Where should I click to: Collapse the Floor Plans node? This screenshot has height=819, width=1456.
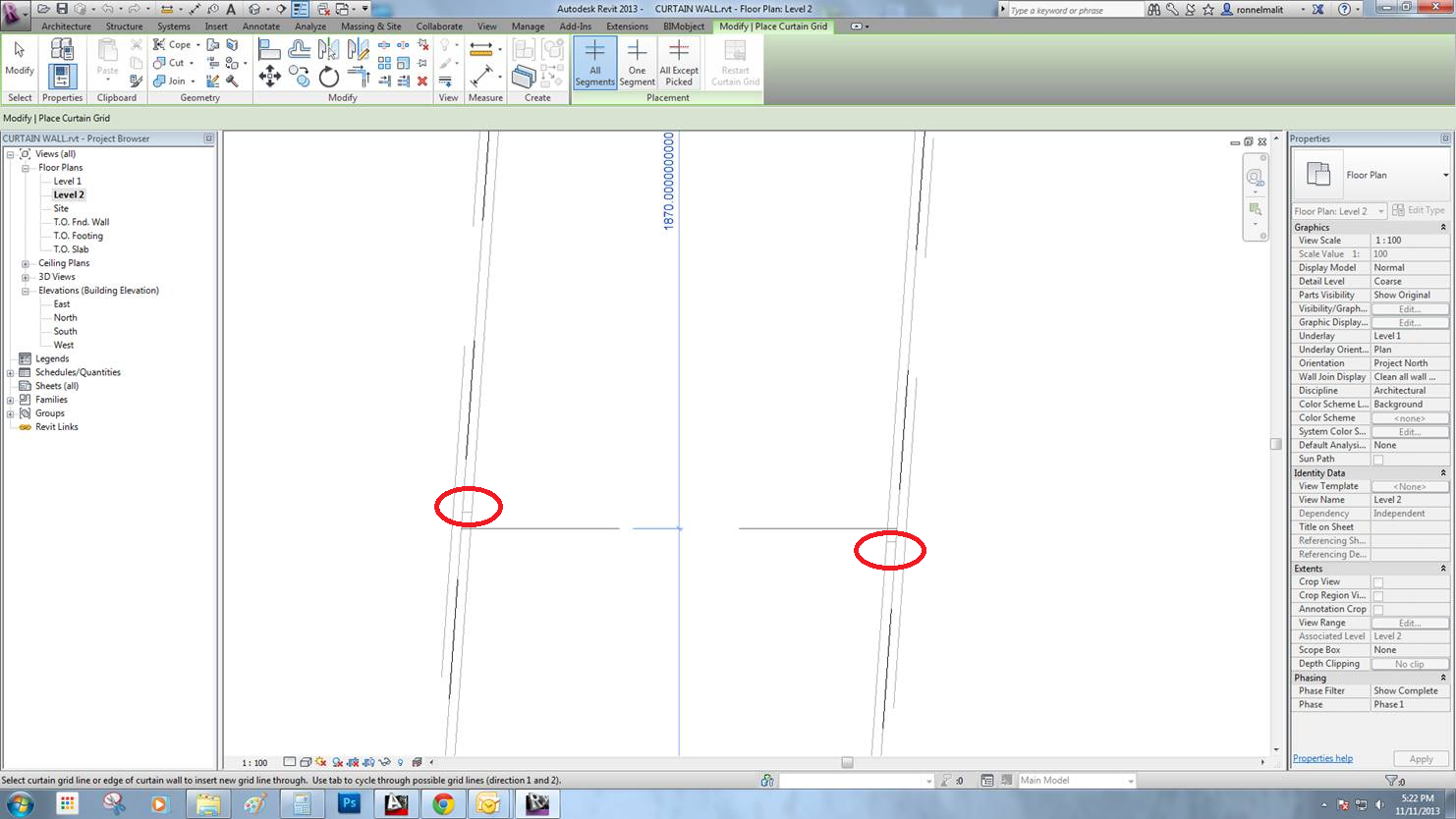26,168
